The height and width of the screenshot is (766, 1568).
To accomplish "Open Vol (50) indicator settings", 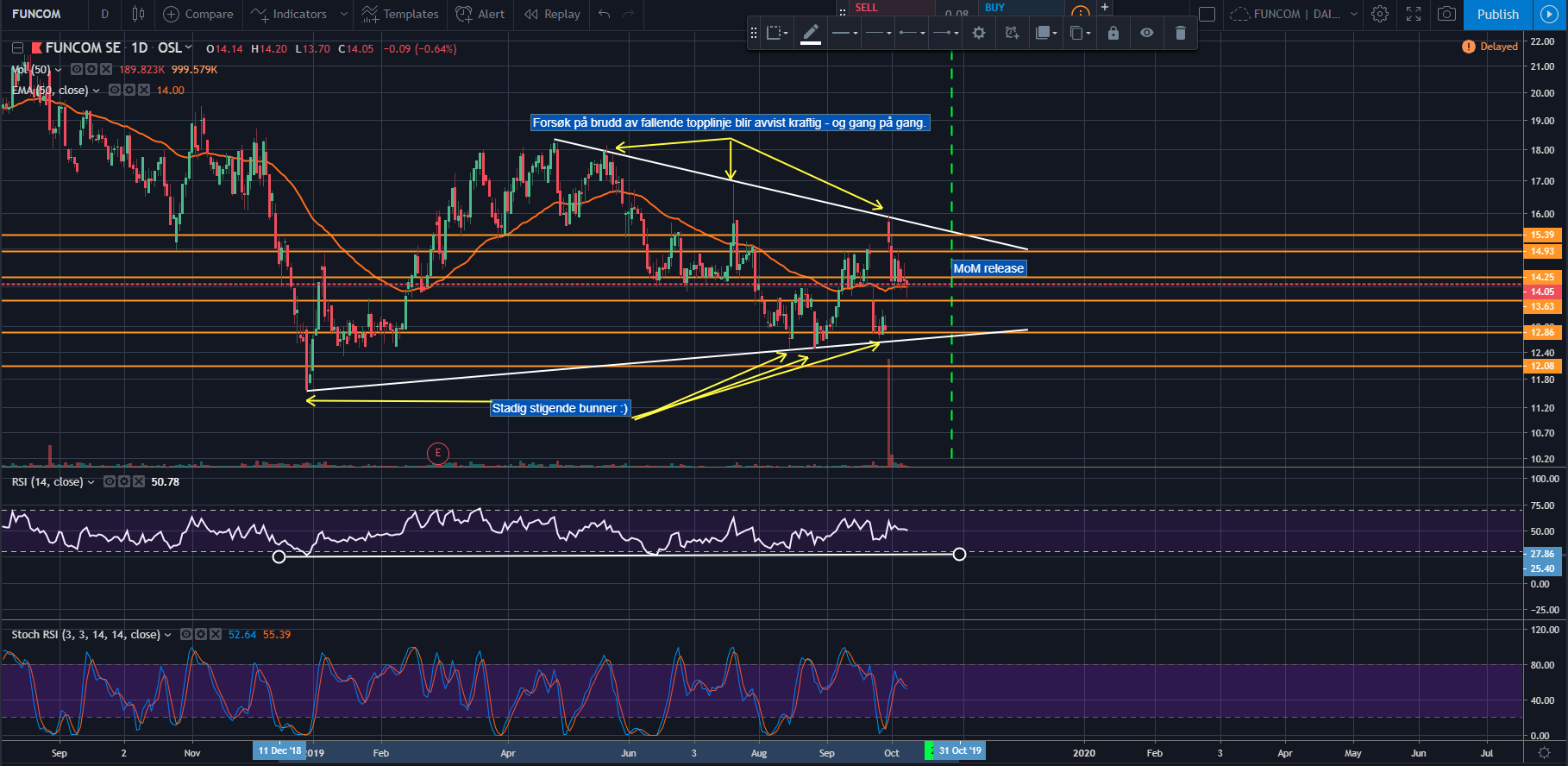I will coord(91,69).
